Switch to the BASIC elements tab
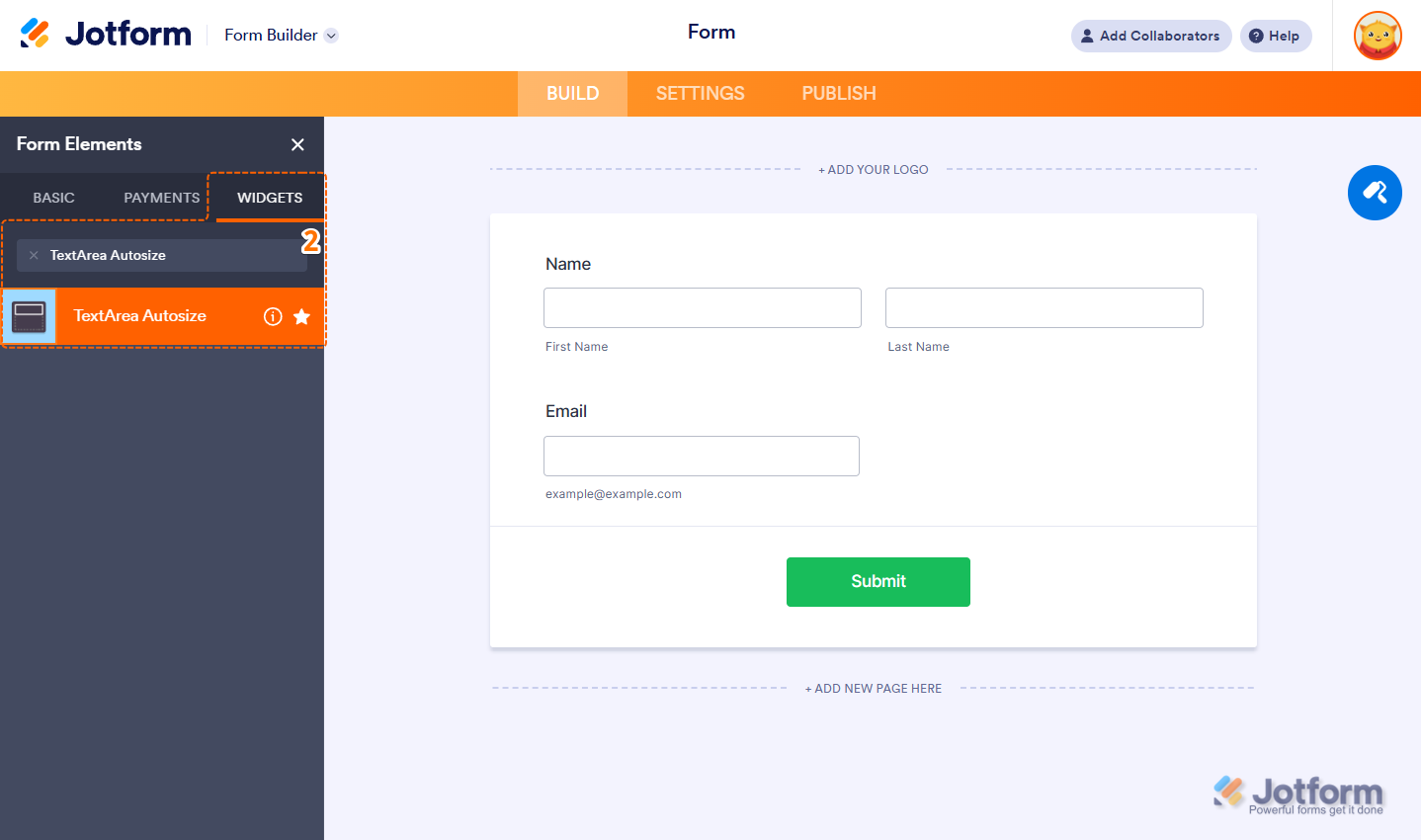The width and height of the screenshot is (1421, 840). 53,197
